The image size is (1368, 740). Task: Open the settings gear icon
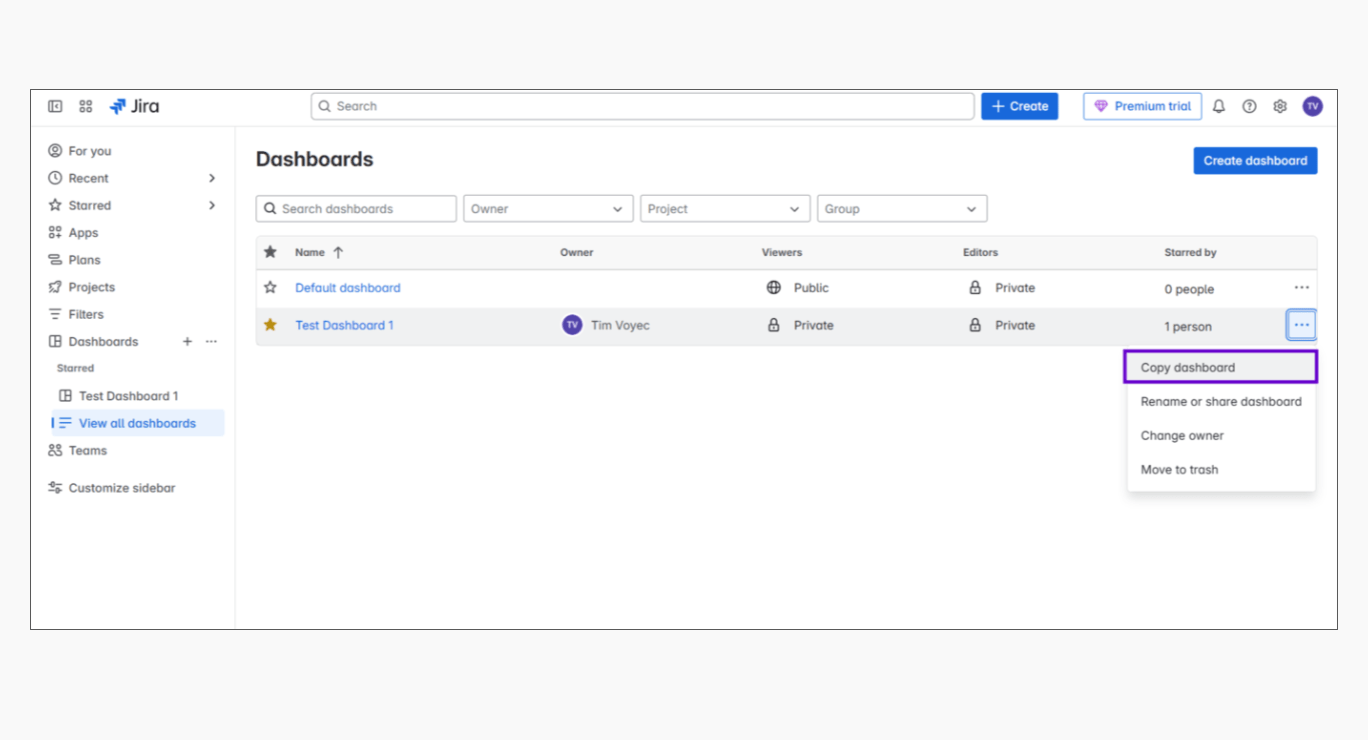1279,106
